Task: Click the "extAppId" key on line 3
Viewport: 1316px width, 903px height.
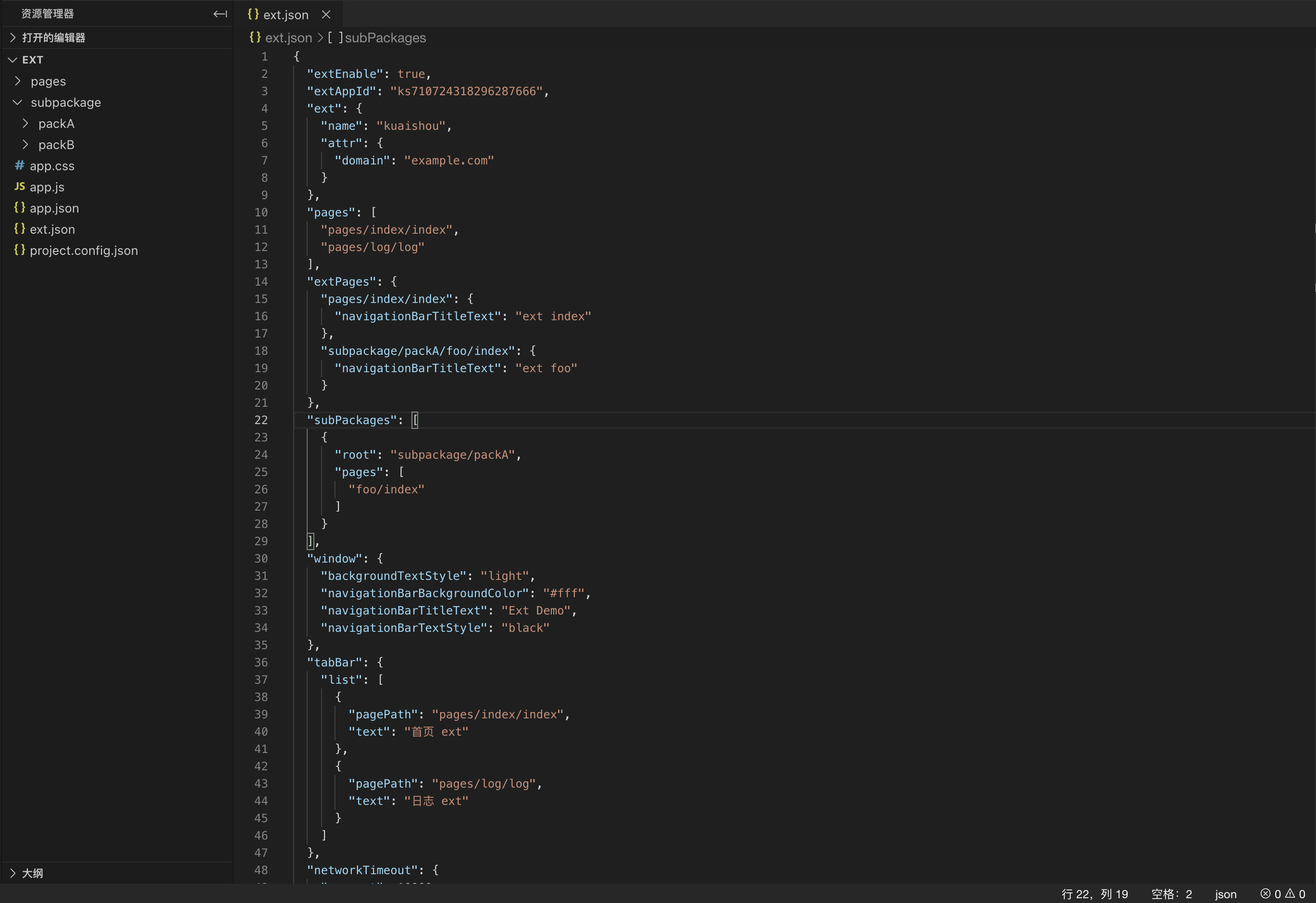Action: [x=341, y=91]
